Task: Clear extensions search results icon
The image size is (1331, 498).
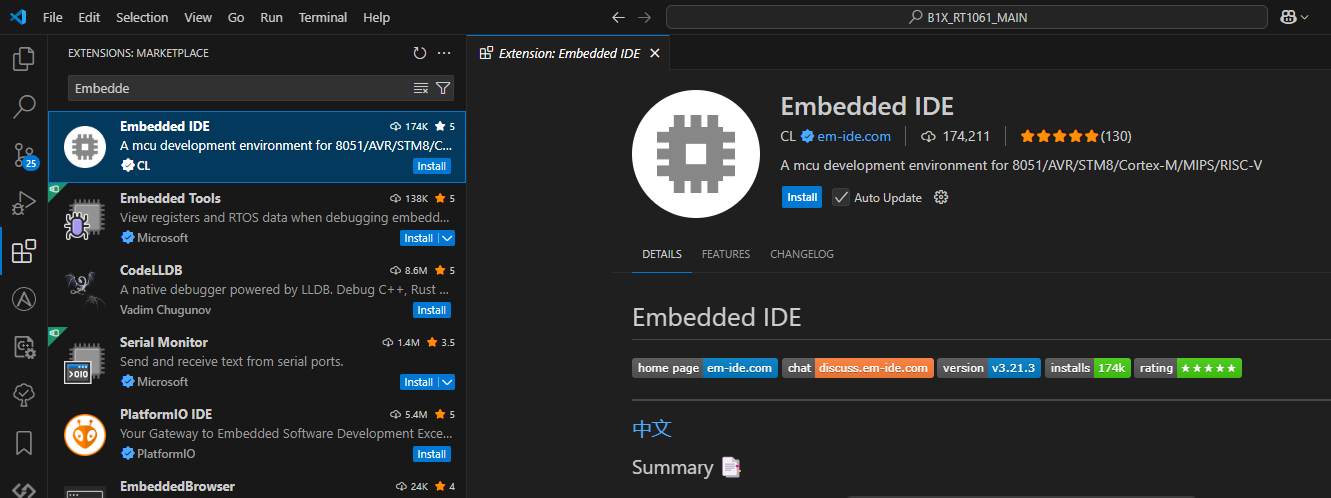Action: tap(421, 88)
